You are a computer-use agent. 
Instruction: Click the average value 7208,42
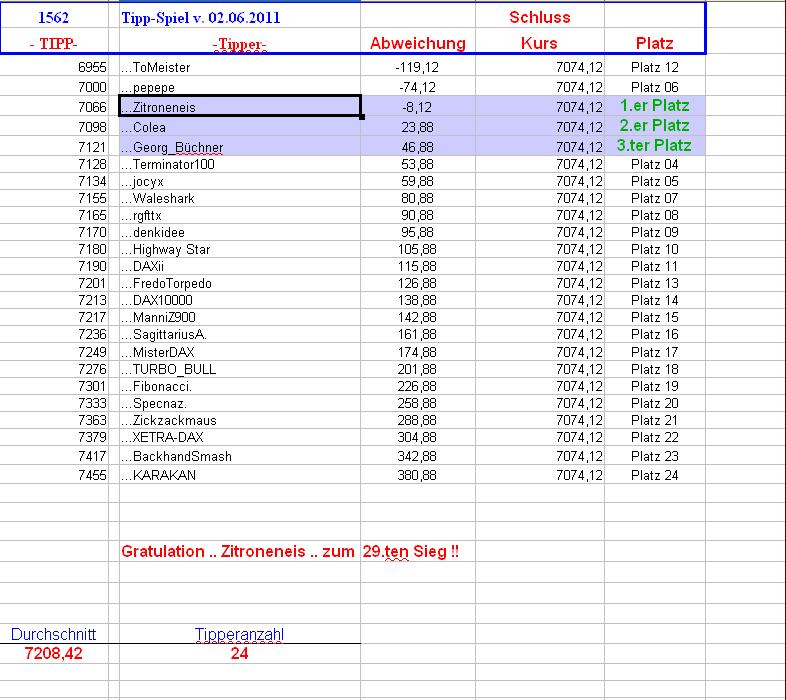coord(54,653)
